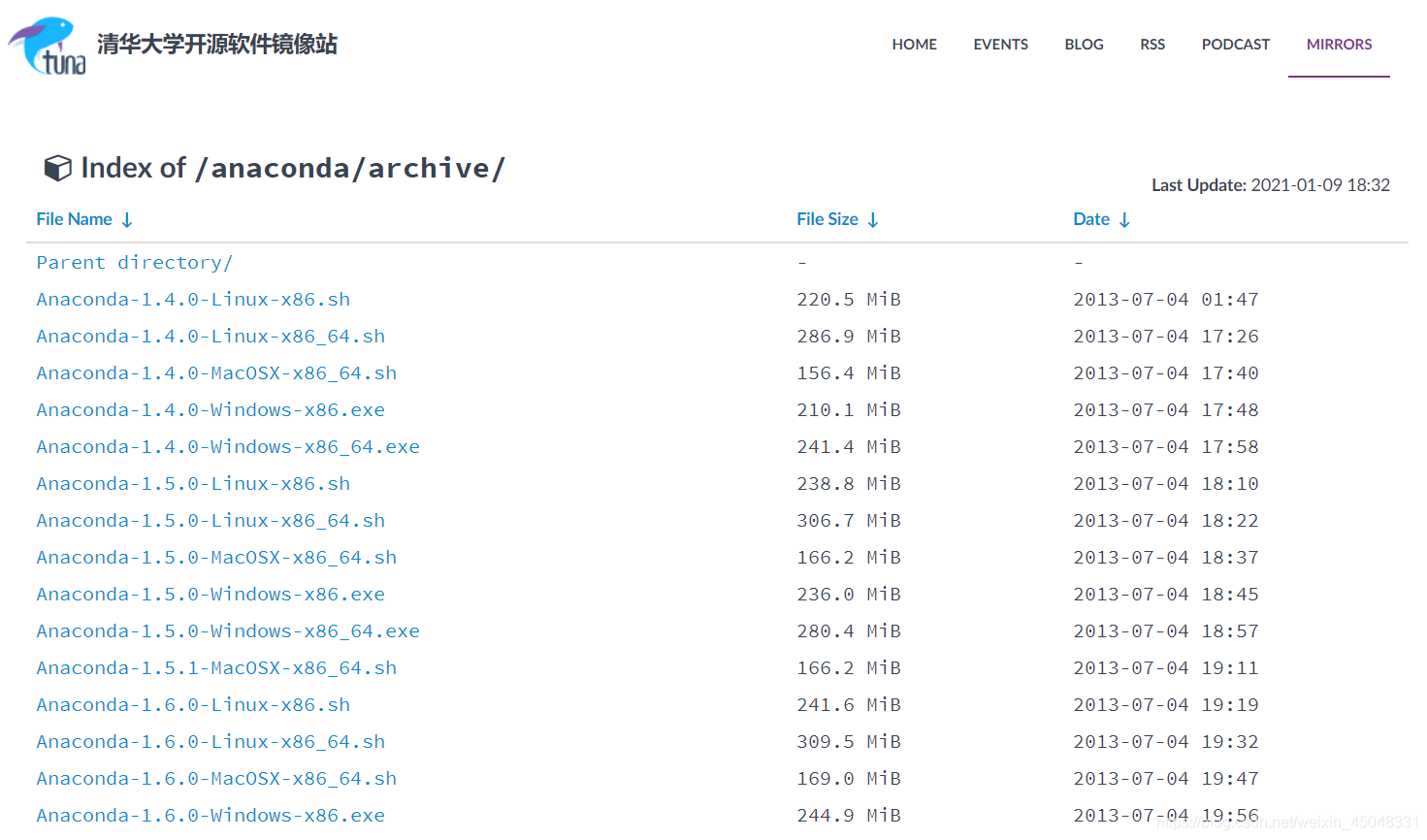This screenshot has height=840, width=1427.
Task: Download Anaconda-1.4.0-Linux-x86.sh
Action: pos(193,300)
